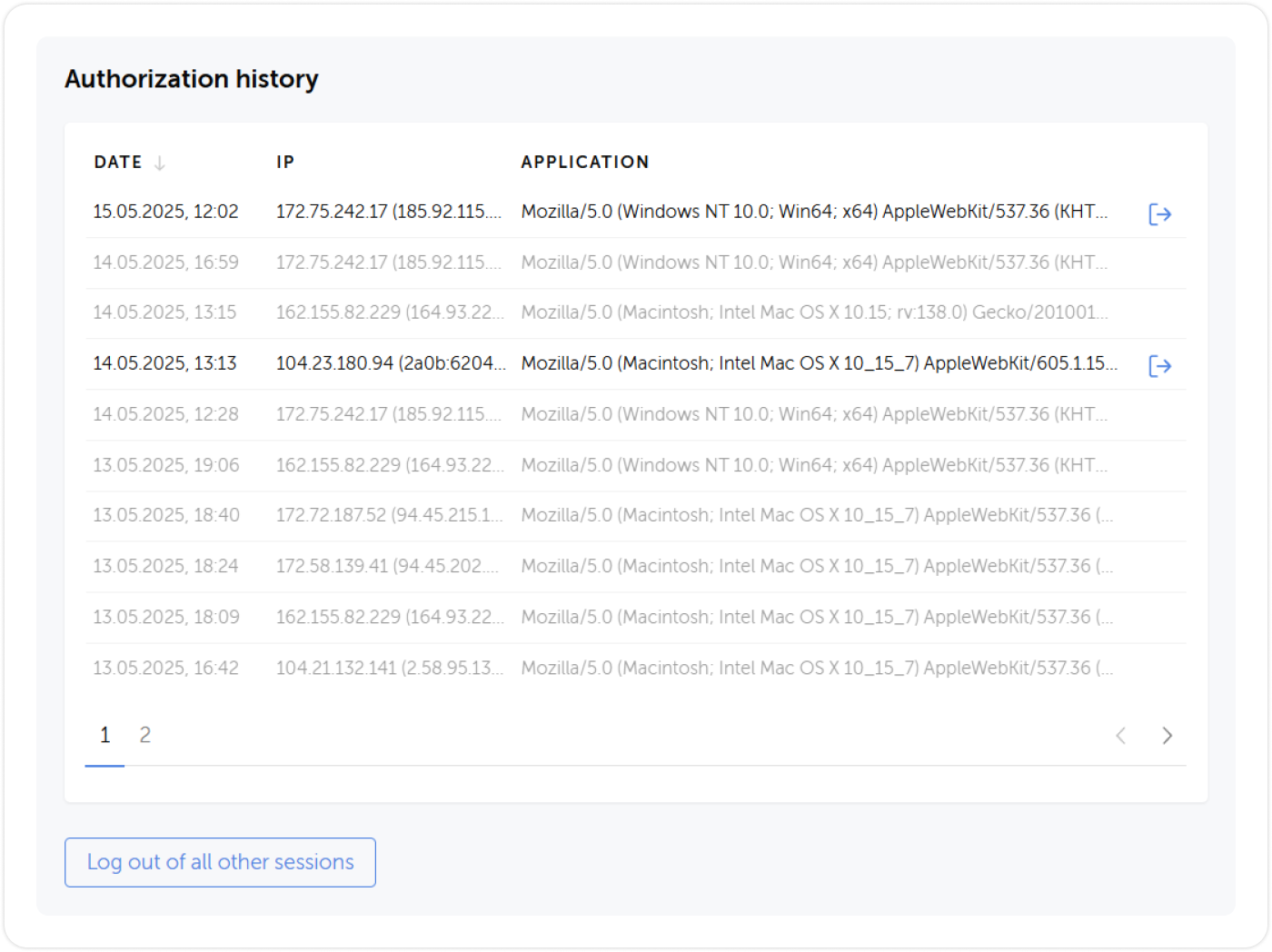Log out the 14.05.2025, 13:13 session icon
Screen dimensions: 1272x952
(1159, 366)
